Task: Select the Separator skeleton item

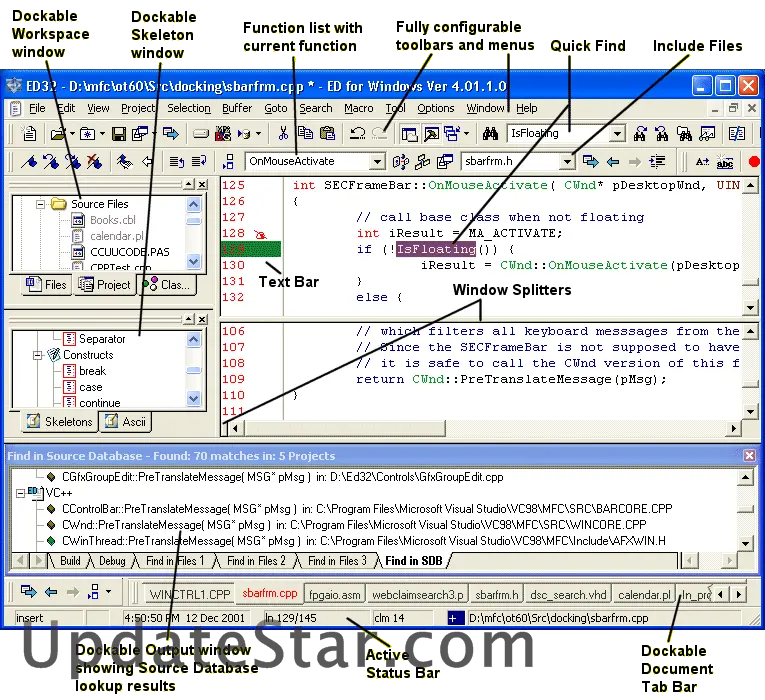Action: 102,339
